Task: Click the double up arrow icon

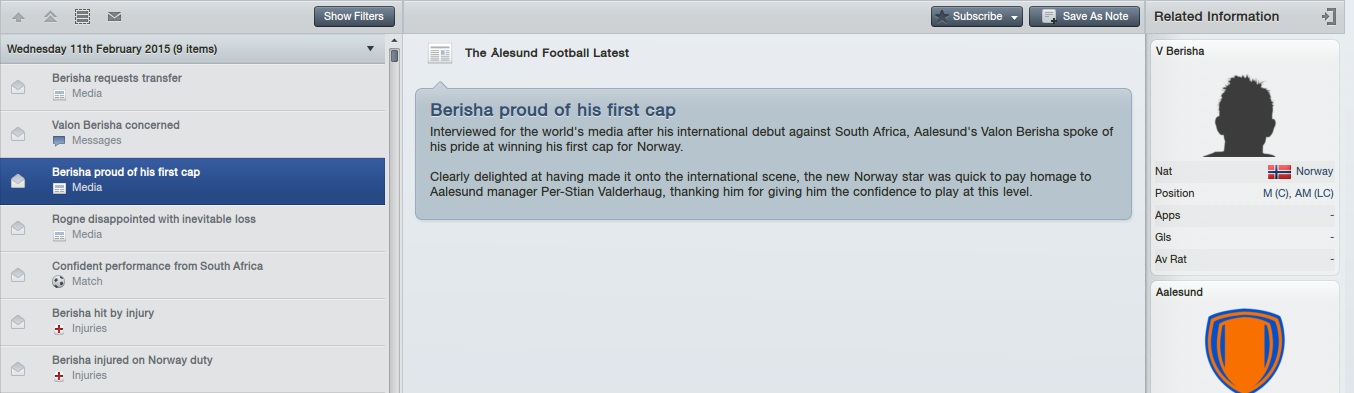Action: click(50, 17)
